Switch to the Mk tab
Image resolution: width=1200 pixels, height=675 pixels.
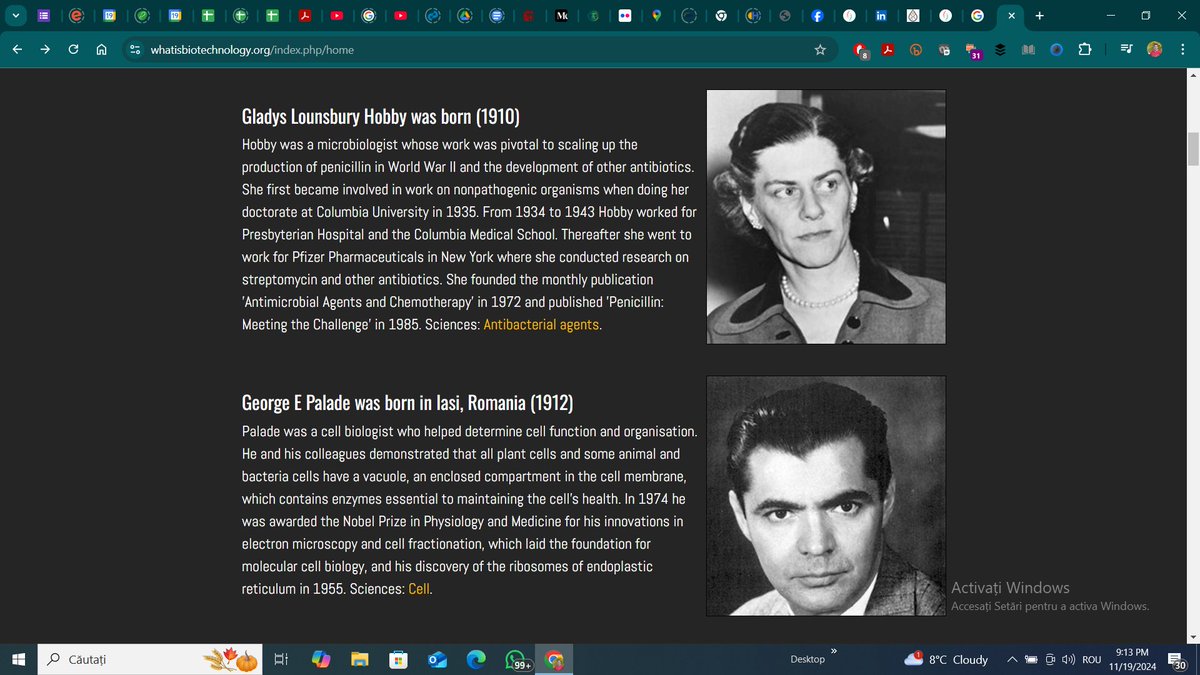pos(561,16)
